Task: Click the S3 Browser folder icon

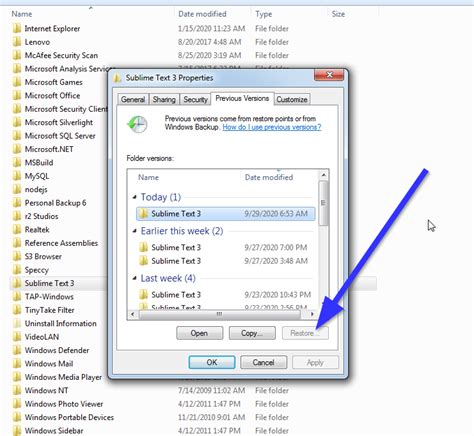Action: (17, 256)
